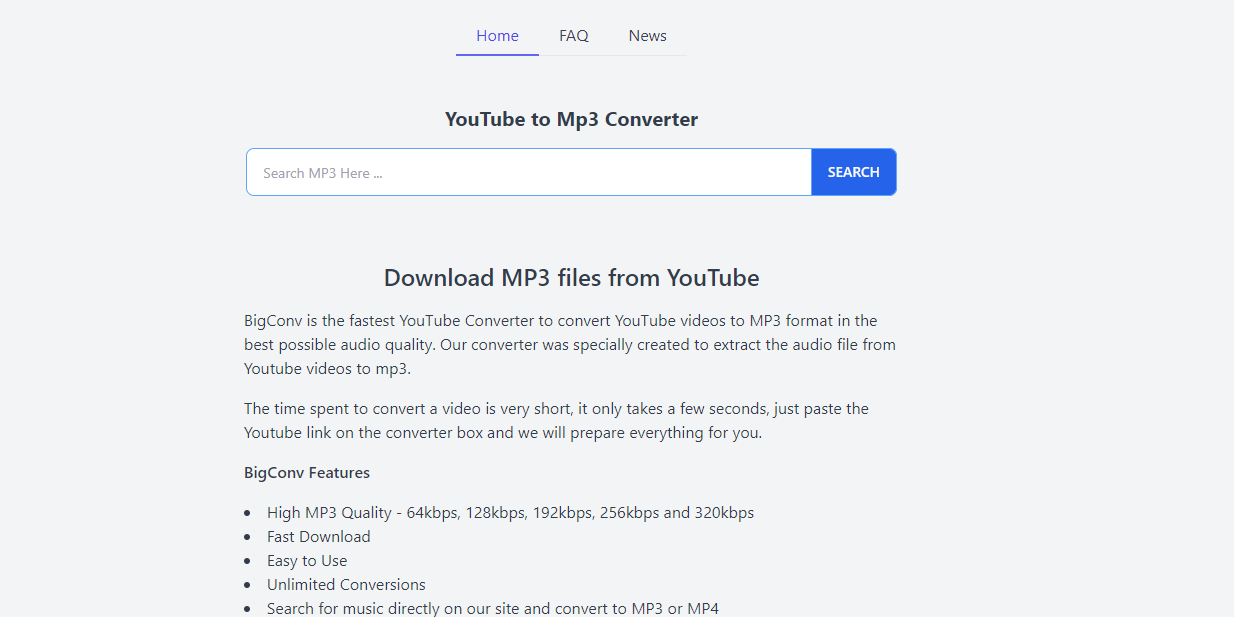The width and height of the screenshot is (1234, 617).
Task: Click the paragraph starting with The time spent
Action: pos(556,421)
